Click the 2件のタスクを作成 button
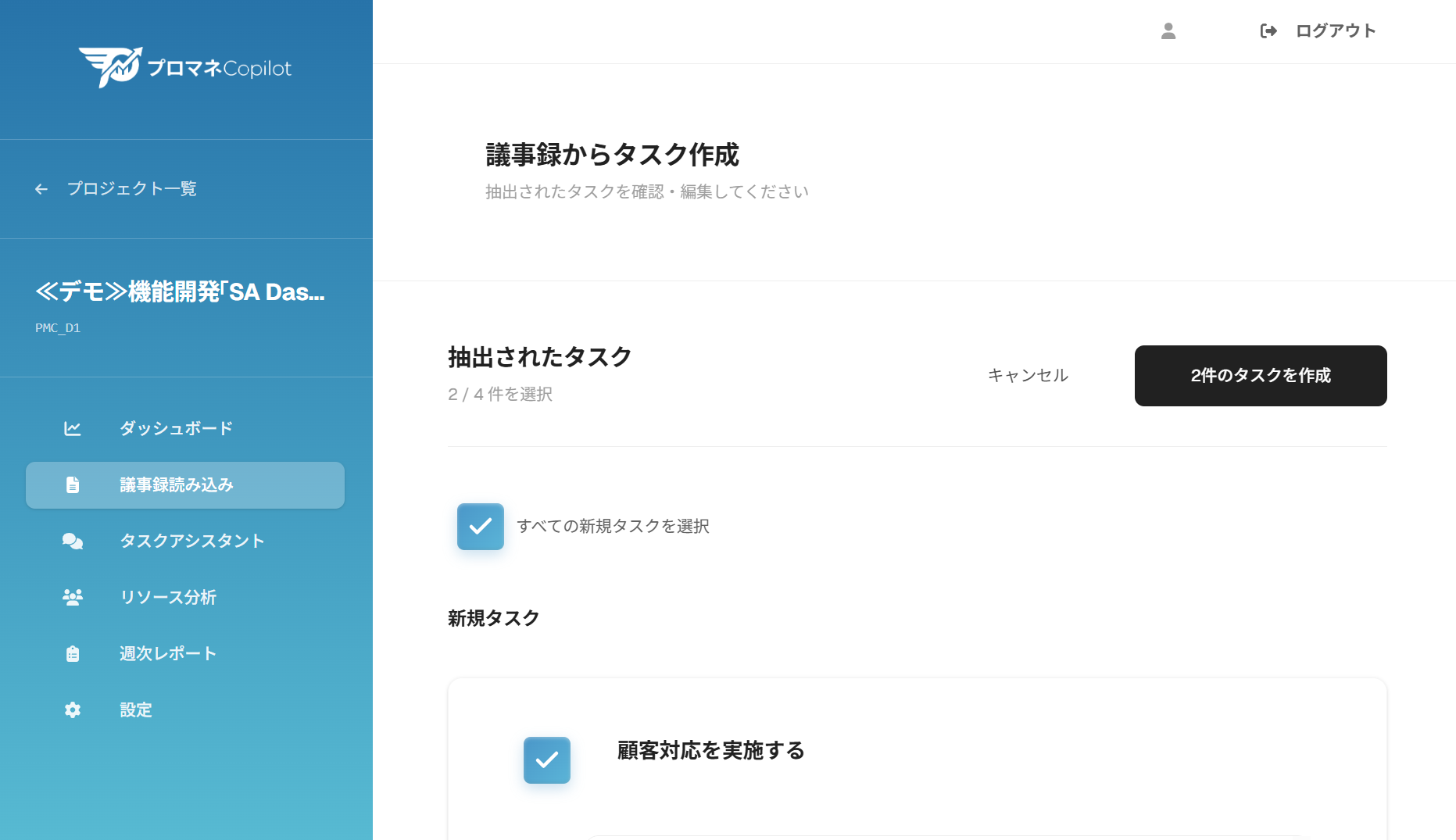 (x=1261, y=375)
